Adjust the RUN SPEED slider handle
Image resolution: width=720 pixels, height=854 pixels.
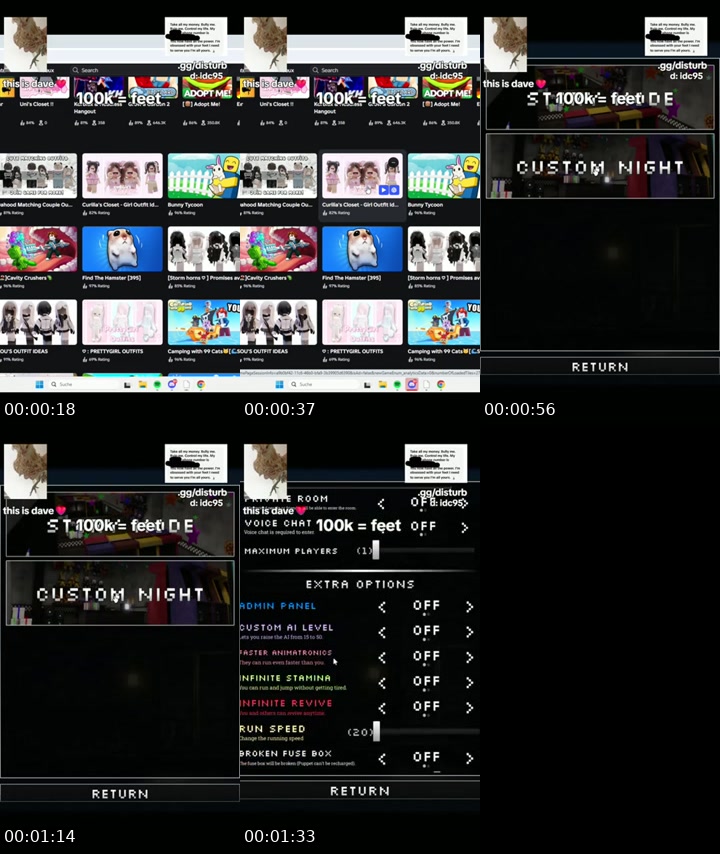tap(376, 731)
